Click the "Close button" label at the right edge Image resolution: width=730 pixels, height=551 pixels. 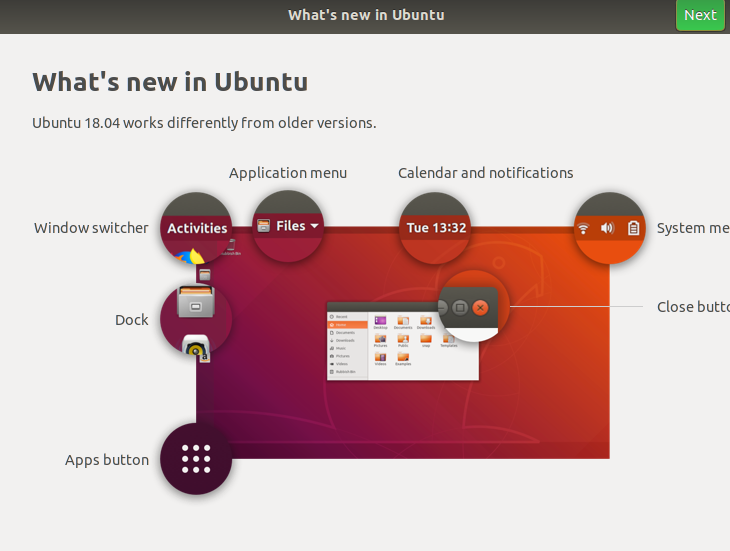click(693, 307)
